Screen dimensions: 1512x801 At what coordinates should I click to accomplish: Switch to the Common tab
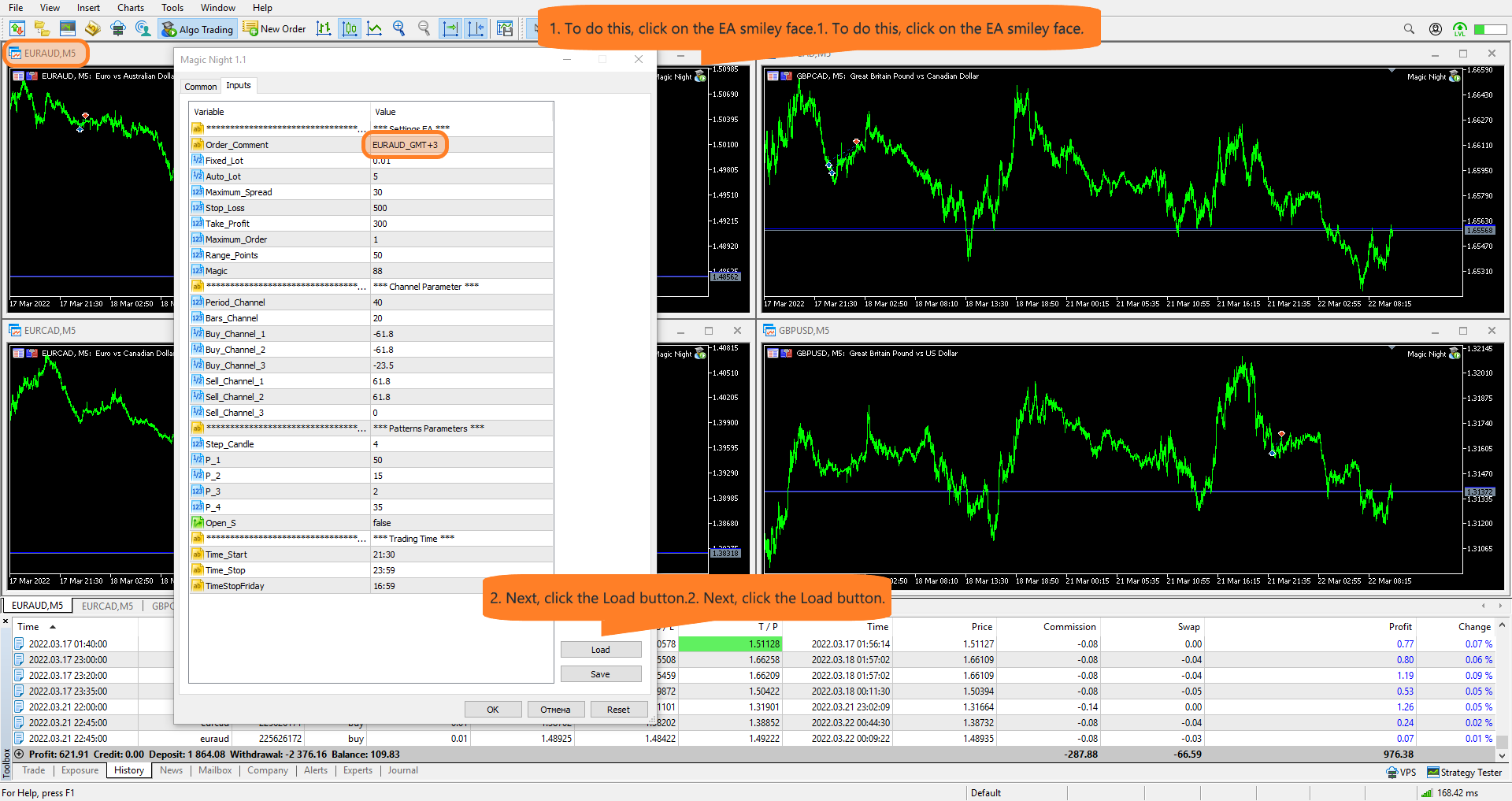pos(201,87)
